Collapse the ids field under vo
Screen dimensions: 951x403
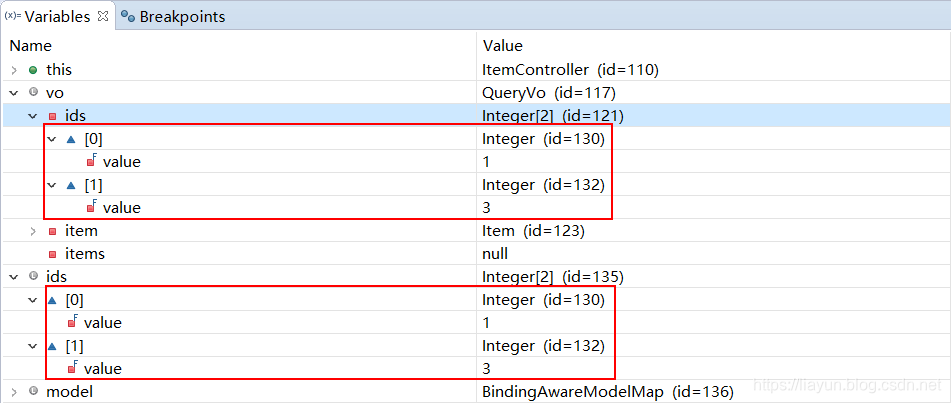pos(33,116)
